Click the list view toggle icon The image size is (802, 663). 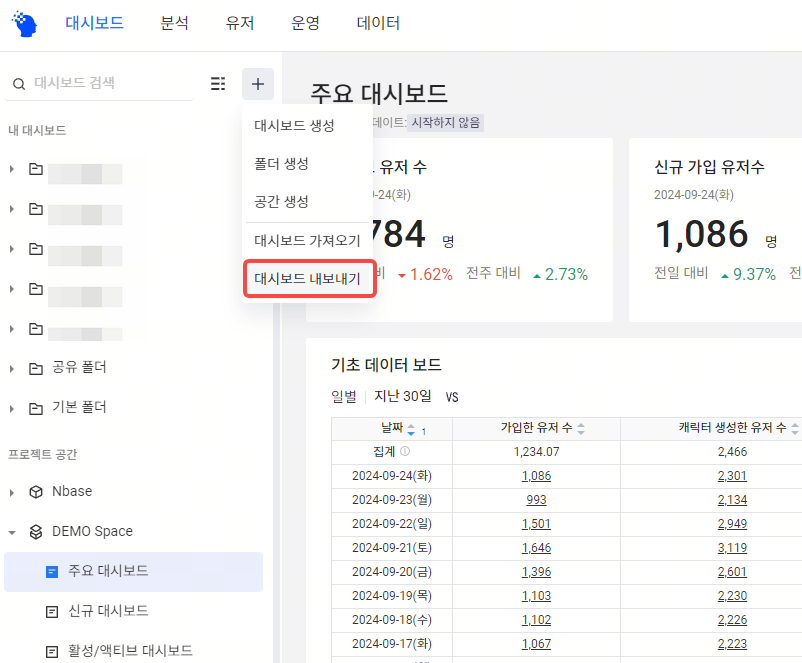coord(218,83)
